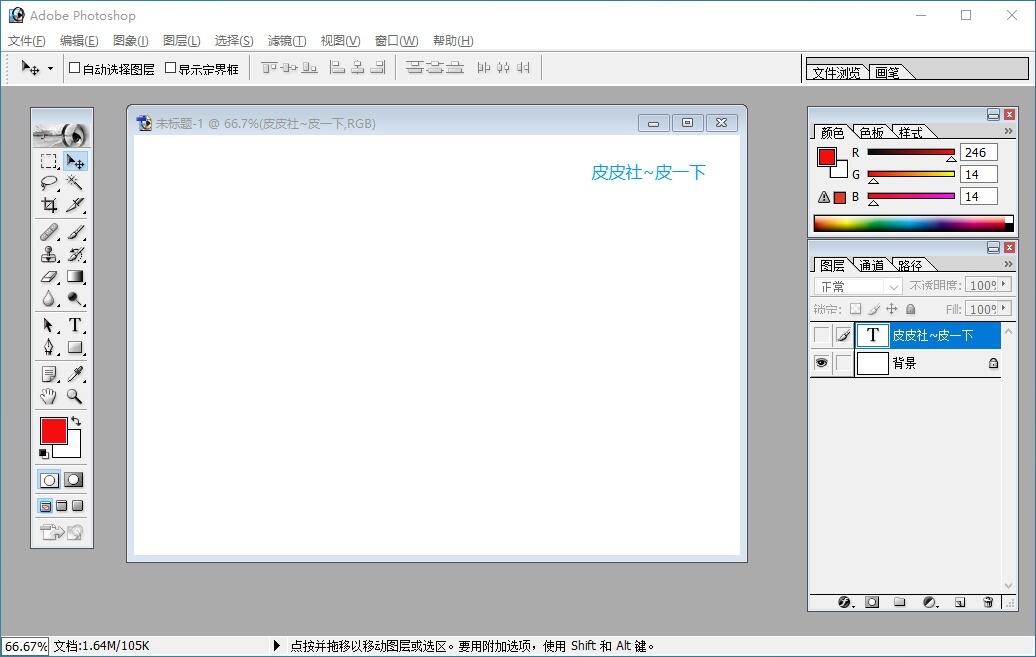Open the Fill slider arrow
Viewport: 1036px width, 657px height.
pyautogui.click(x=1004, y=308)
